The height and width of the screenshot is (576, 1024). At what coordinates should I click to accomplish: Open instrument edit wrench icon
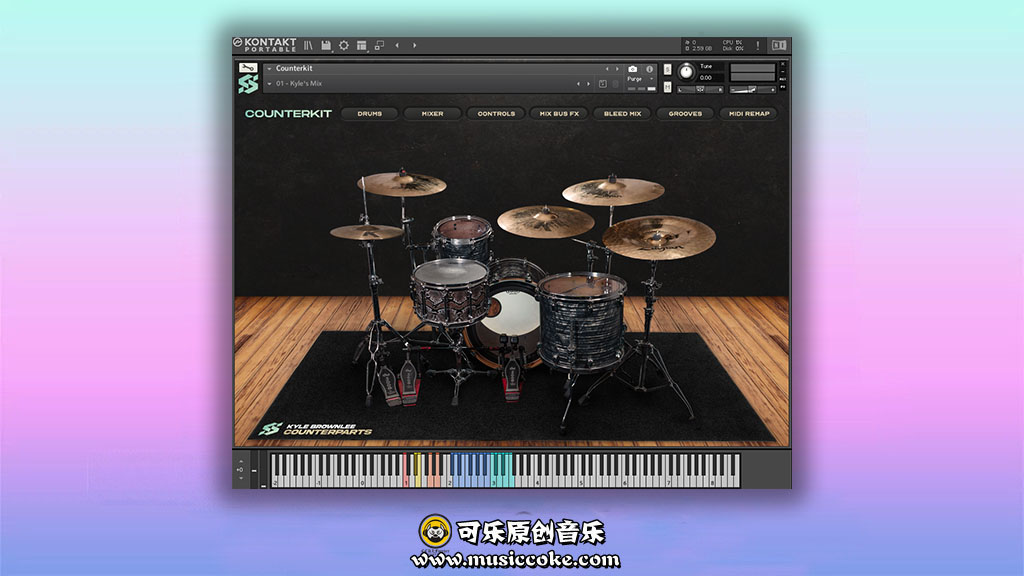(x=248, y=67)
